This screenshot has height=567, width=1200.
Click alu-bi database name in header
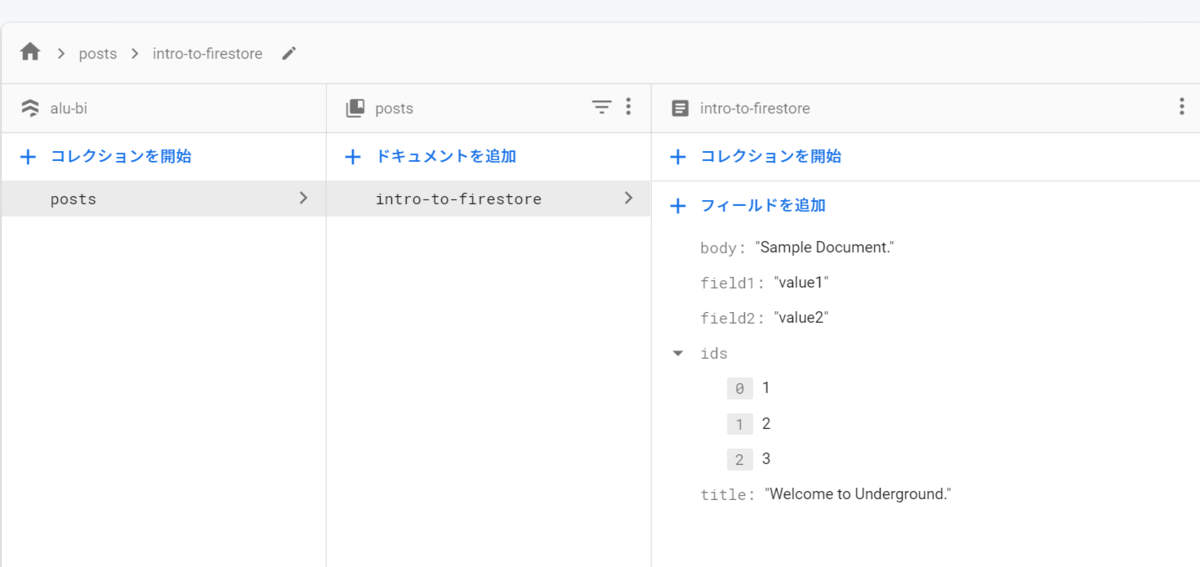69,108
